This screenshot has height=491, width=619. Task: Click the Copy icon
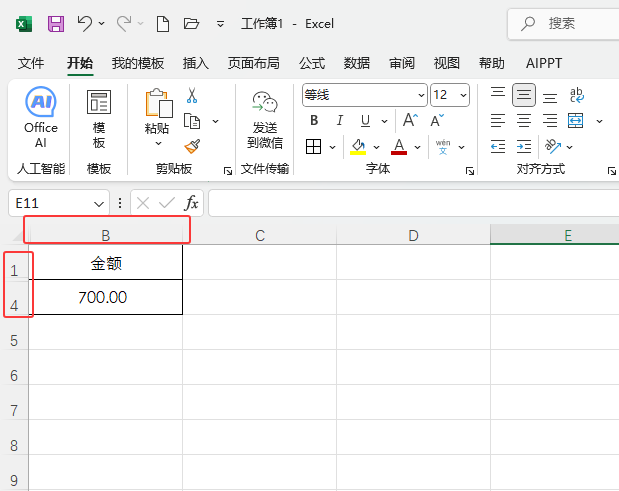192,121
